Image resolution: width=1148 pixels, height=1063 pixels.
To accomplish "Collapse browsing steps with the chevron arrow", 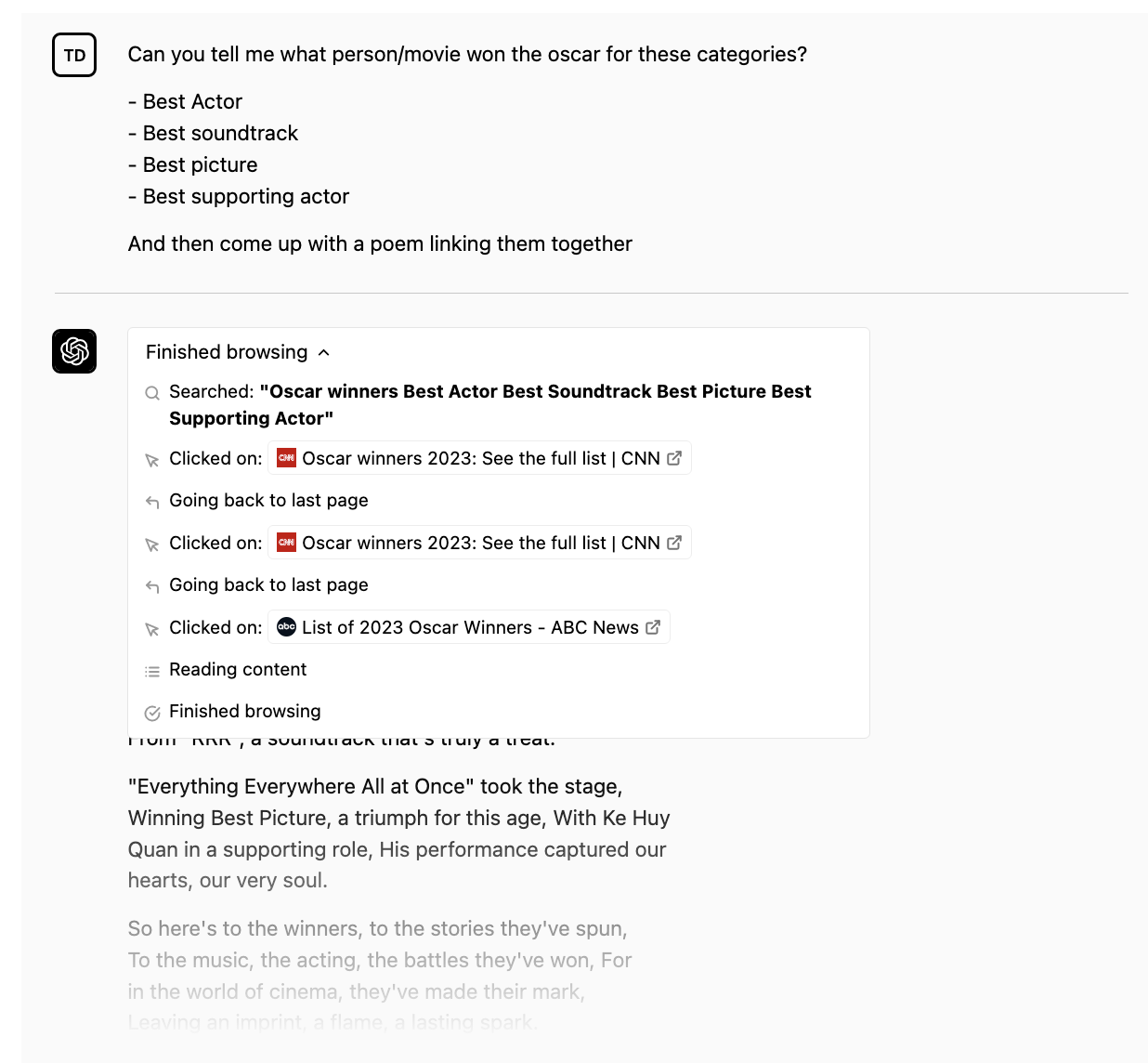I will [324, 352].
